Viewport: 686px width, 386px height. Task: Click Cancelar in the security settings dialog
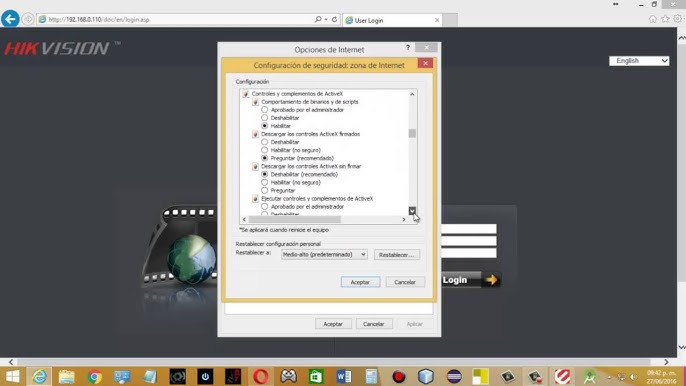[405, 282]
